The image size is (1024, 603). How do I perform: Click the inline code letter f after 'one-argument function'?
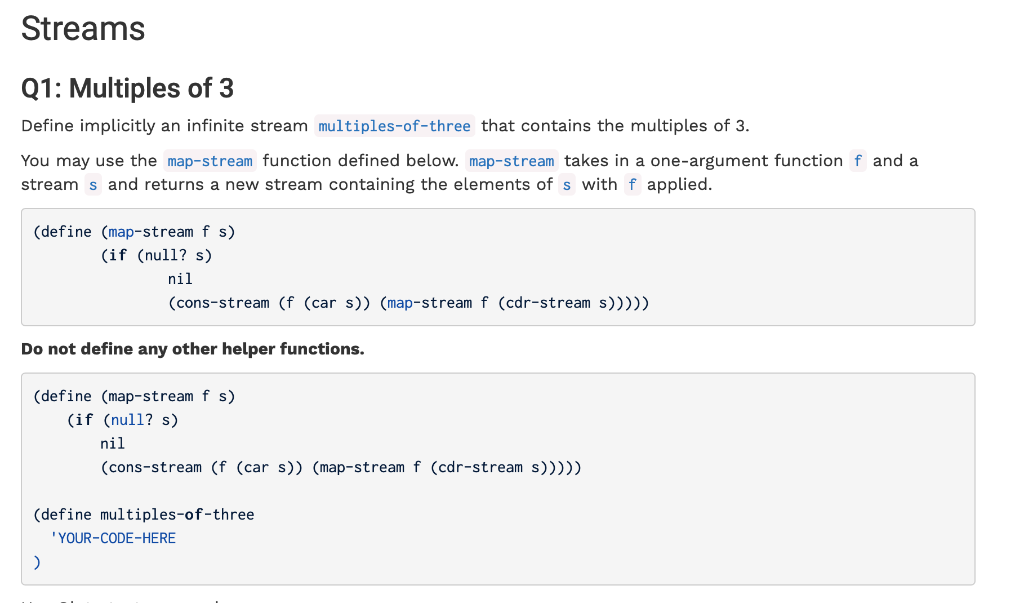857,161
